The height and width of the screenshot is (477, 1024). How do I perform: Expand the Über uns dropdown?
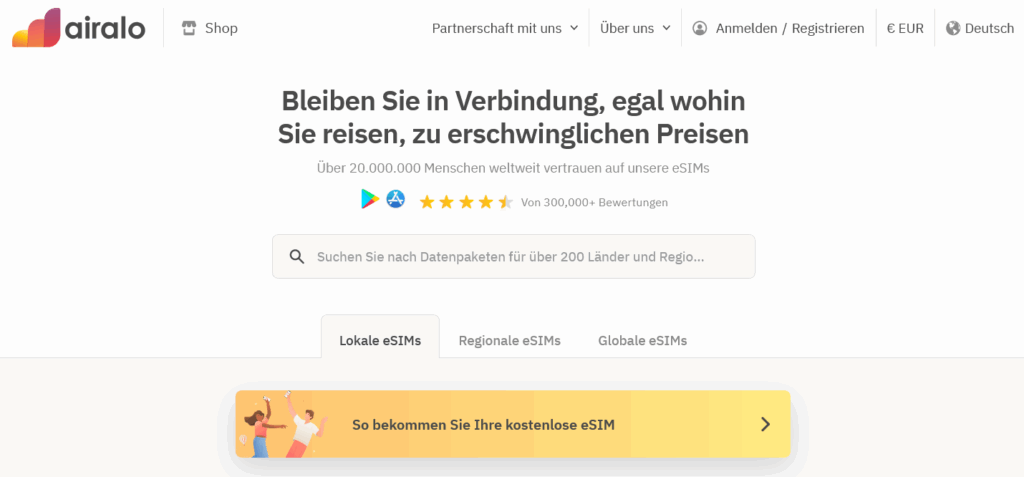point(635,28)
